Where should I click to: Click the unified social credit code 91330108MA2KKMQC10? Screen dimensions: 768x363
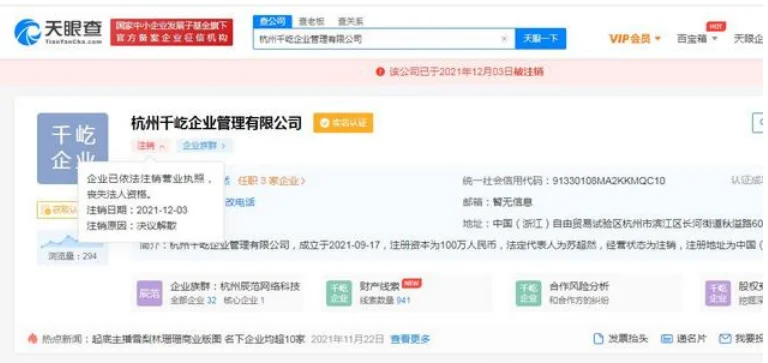(x=609, y=181)
